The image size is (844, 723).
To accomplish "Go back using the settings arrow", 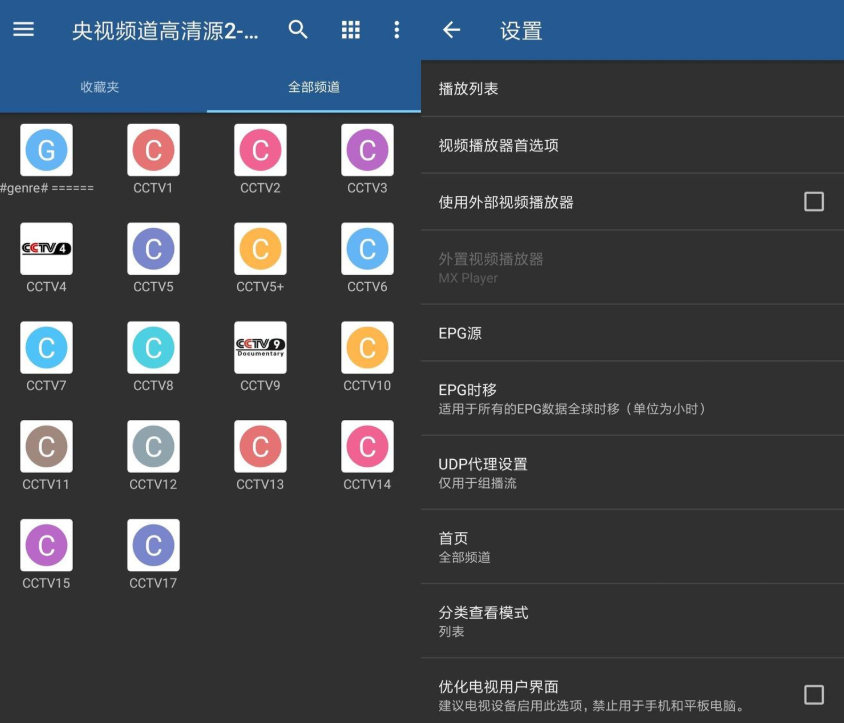I will pyautogui.click(x=451, y=30).
